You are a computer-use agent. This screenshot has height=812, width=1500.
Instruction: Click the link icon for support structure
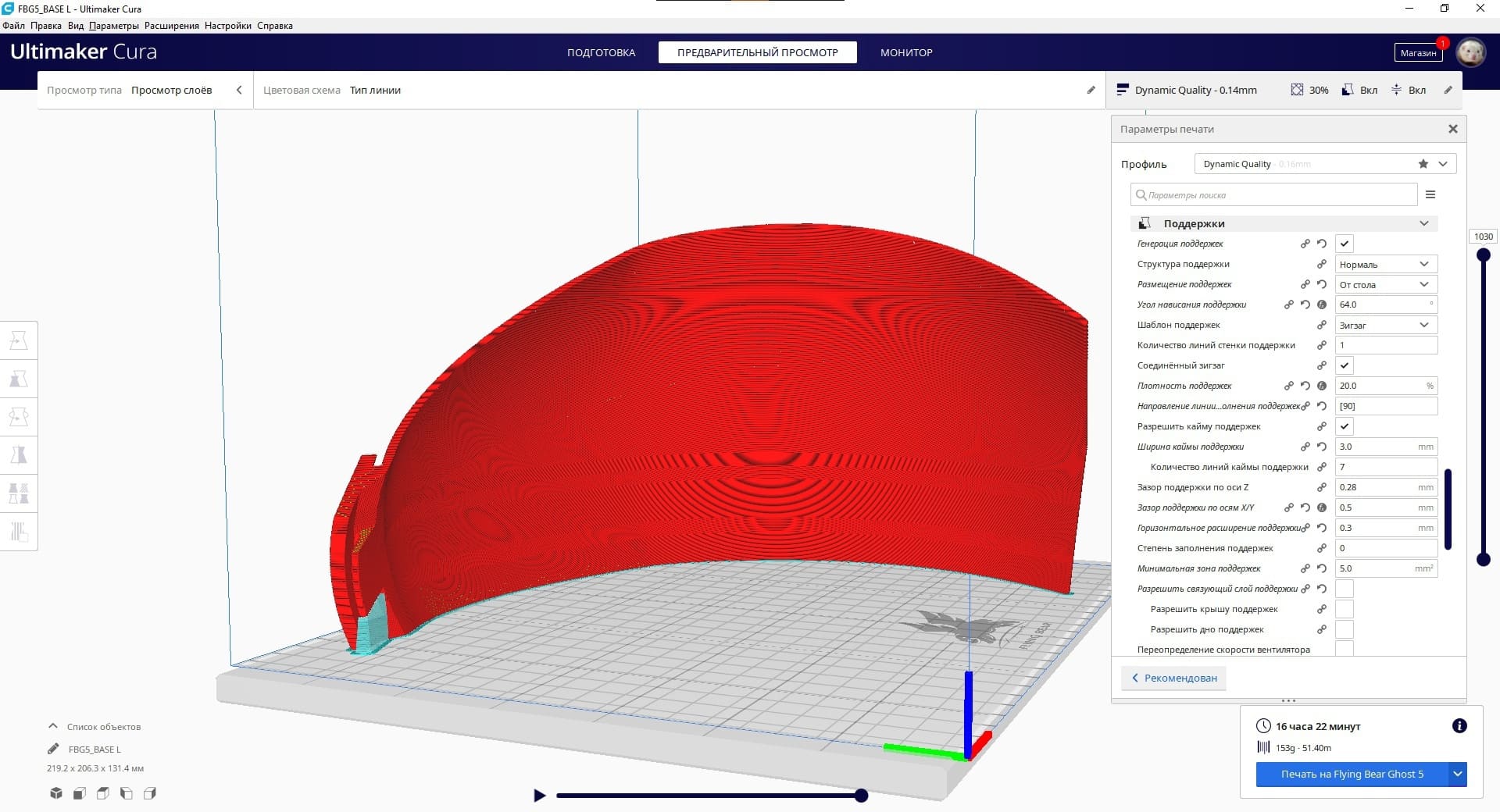(x=1322, y=264)
